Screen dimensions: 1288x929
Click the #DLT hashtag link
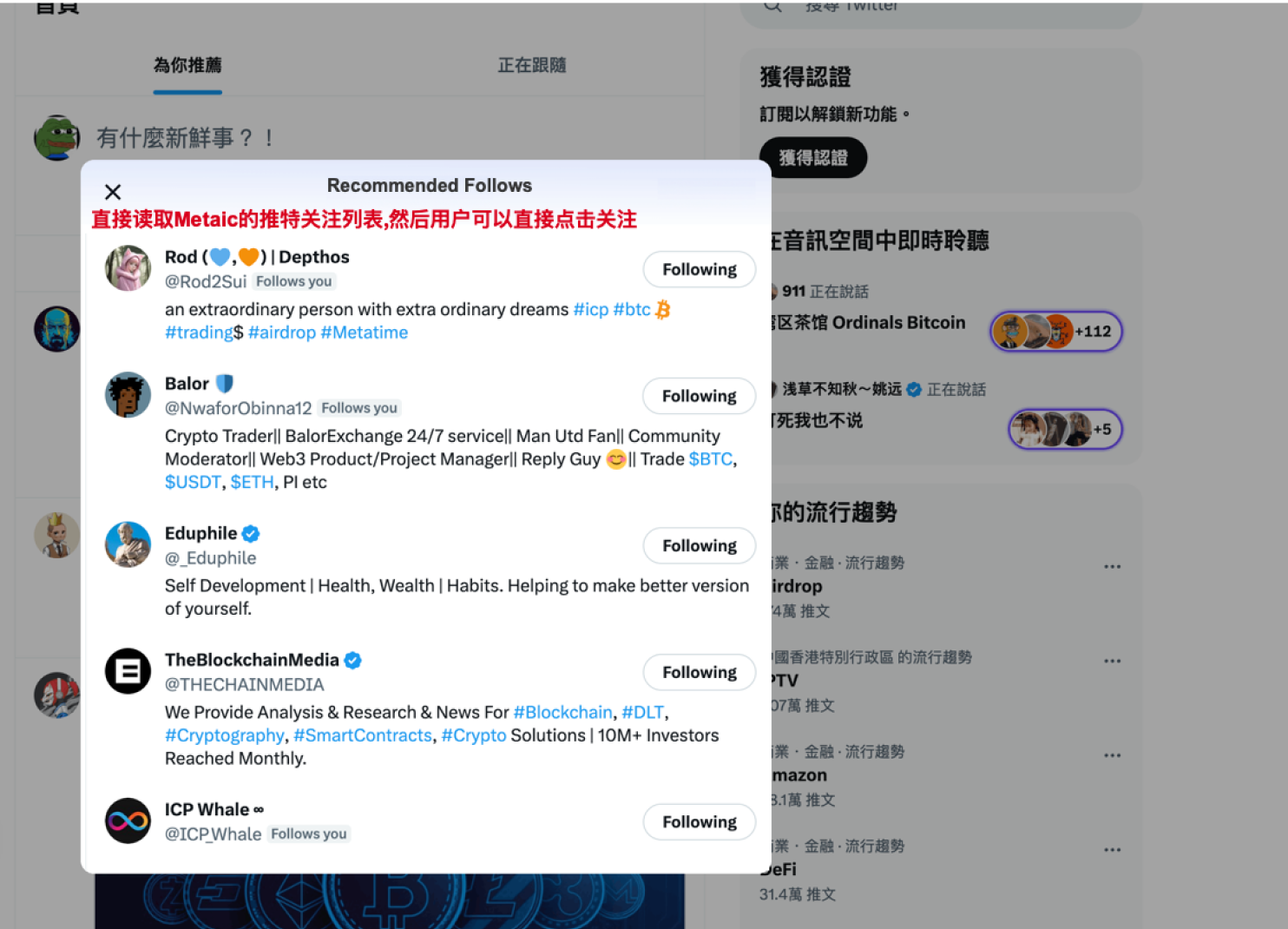643,713
